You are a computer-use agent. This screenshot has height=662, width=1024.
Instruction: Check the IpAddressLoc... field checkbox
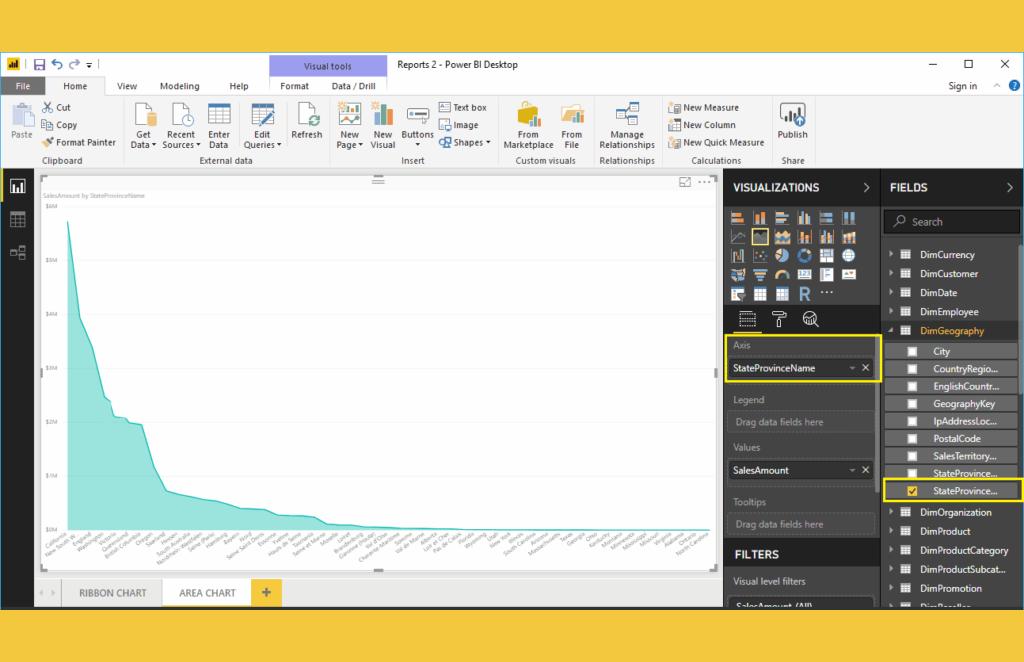click(912, 421)
